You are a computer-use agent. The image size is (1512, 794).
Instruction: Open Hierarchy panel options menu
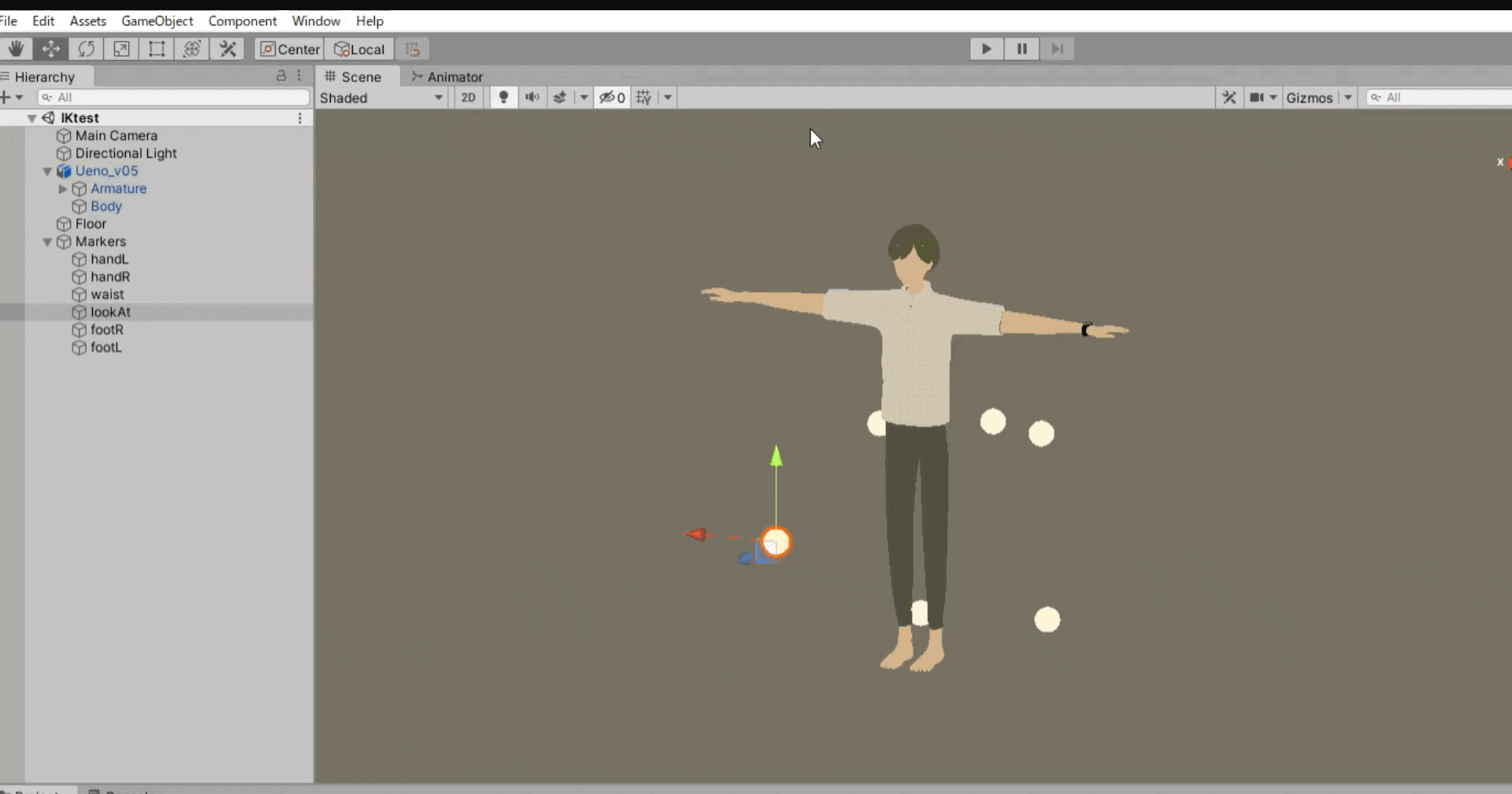[299, 76]
